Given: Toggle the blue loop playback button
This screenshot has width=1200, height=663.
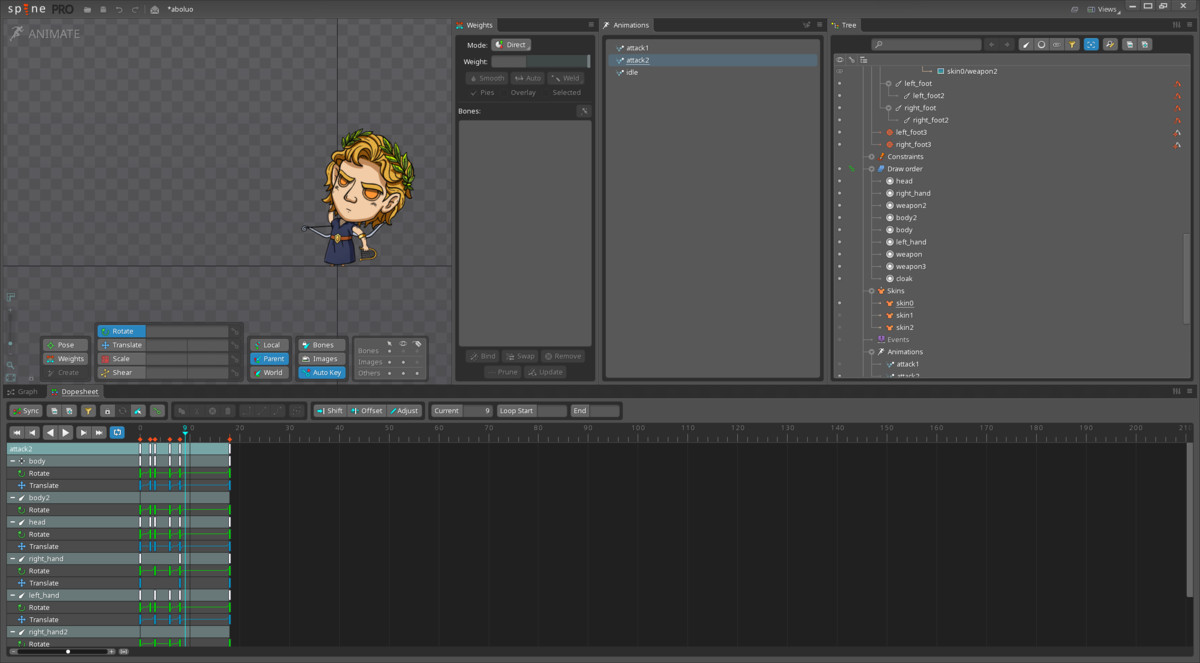Looking at the screenshot, I should [x=117, y=432].
